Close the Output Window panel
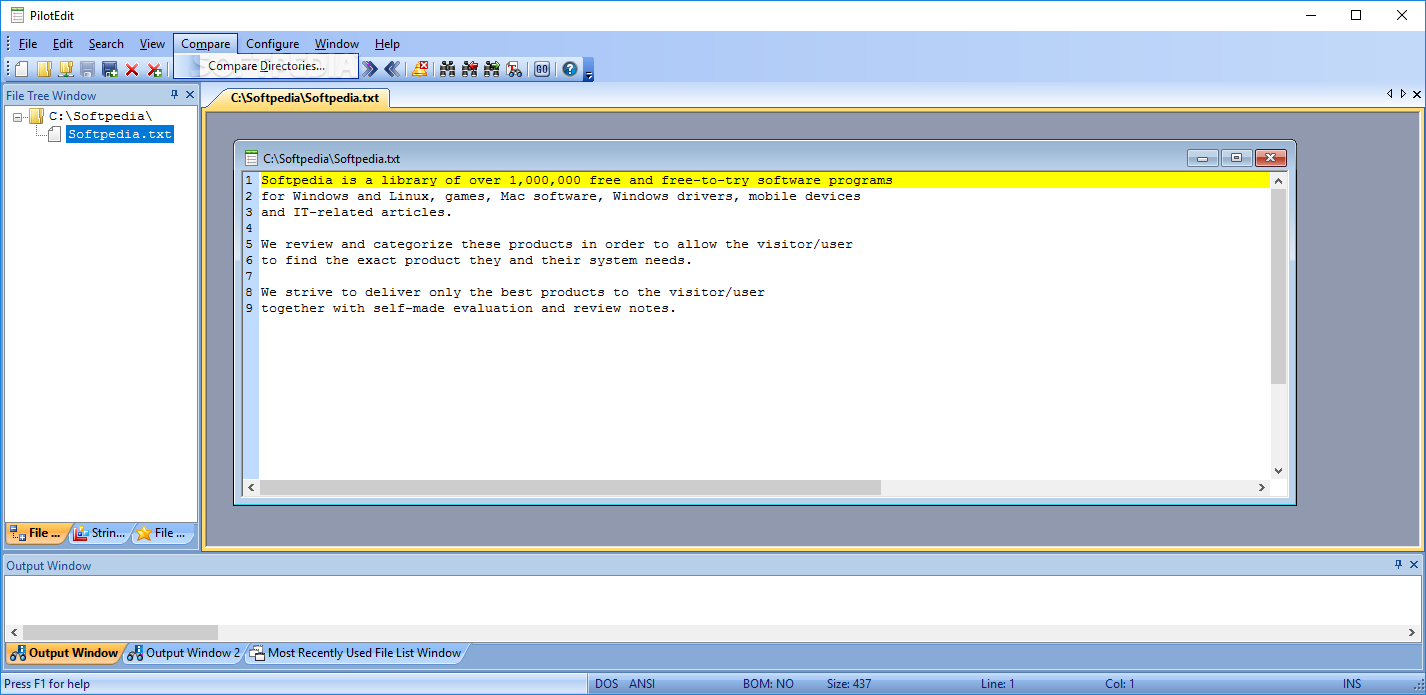 1413,565
